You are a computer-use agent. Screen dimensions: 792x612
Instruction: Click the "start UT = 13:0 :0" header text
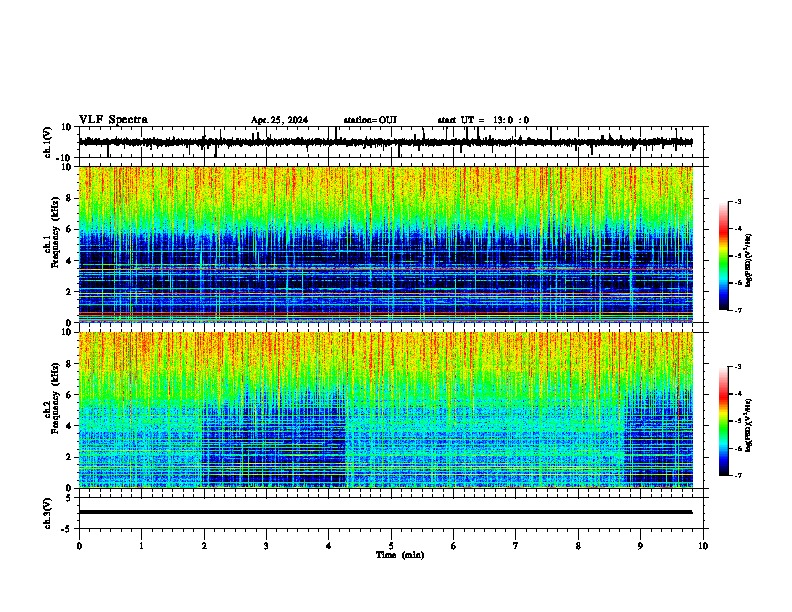pos(483,120)
